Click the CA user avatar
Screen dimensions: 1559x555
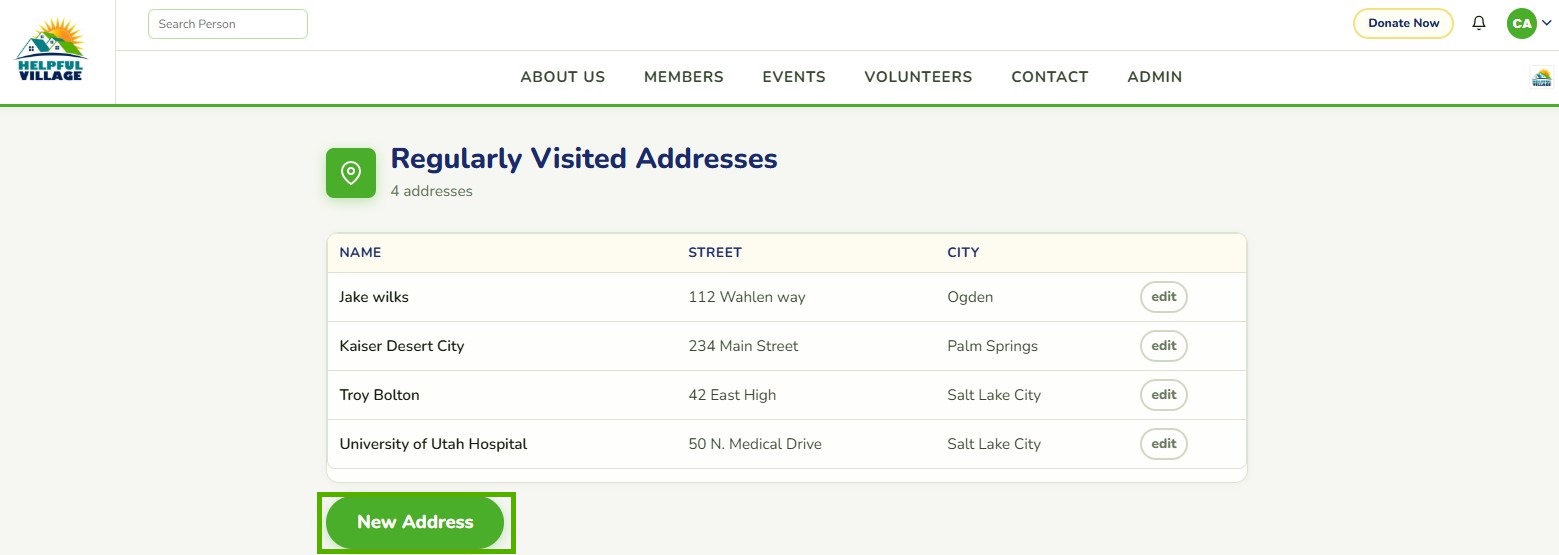(1521, 23)
